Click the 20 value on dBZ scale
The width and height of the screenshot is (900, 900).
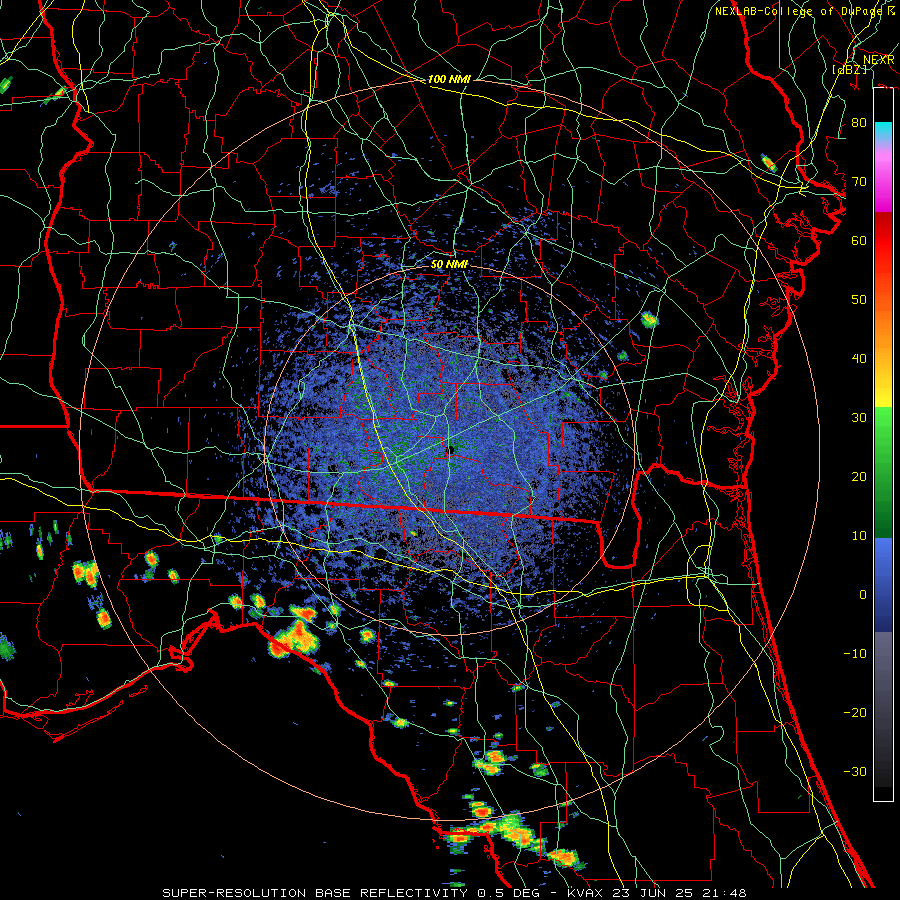tap(859, 477)
